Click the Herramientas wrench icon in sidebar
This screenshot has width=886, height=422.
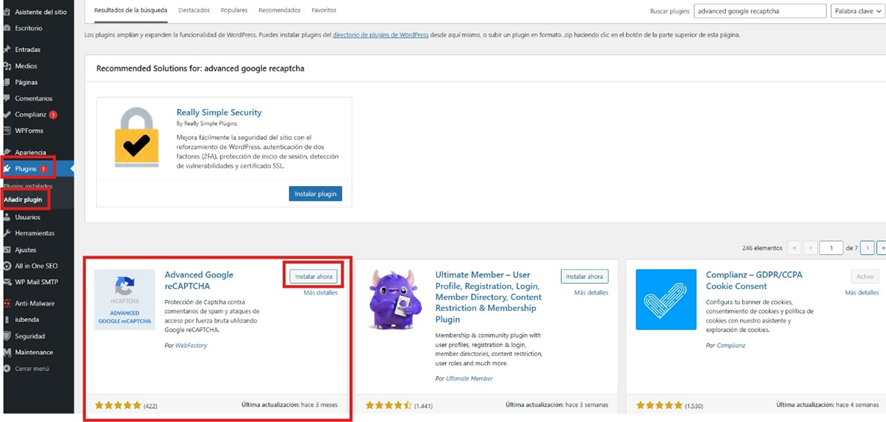pos(7,233)
